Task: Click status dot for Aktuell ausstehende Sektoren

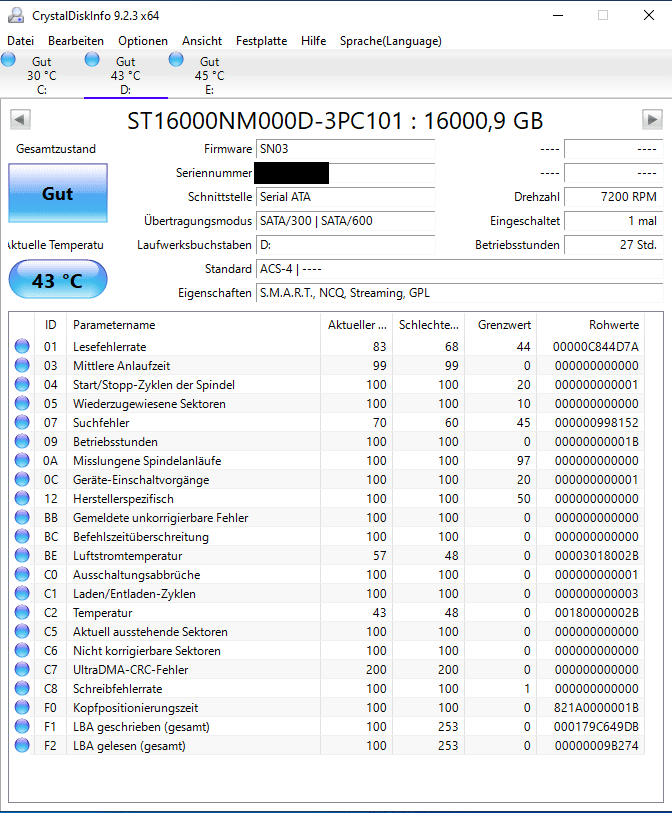Action: 22,632
